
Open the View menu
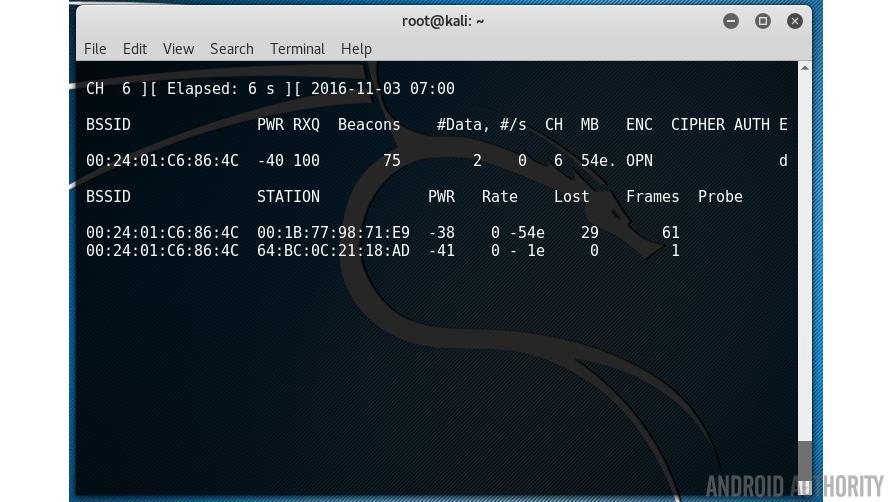(178, 48)
